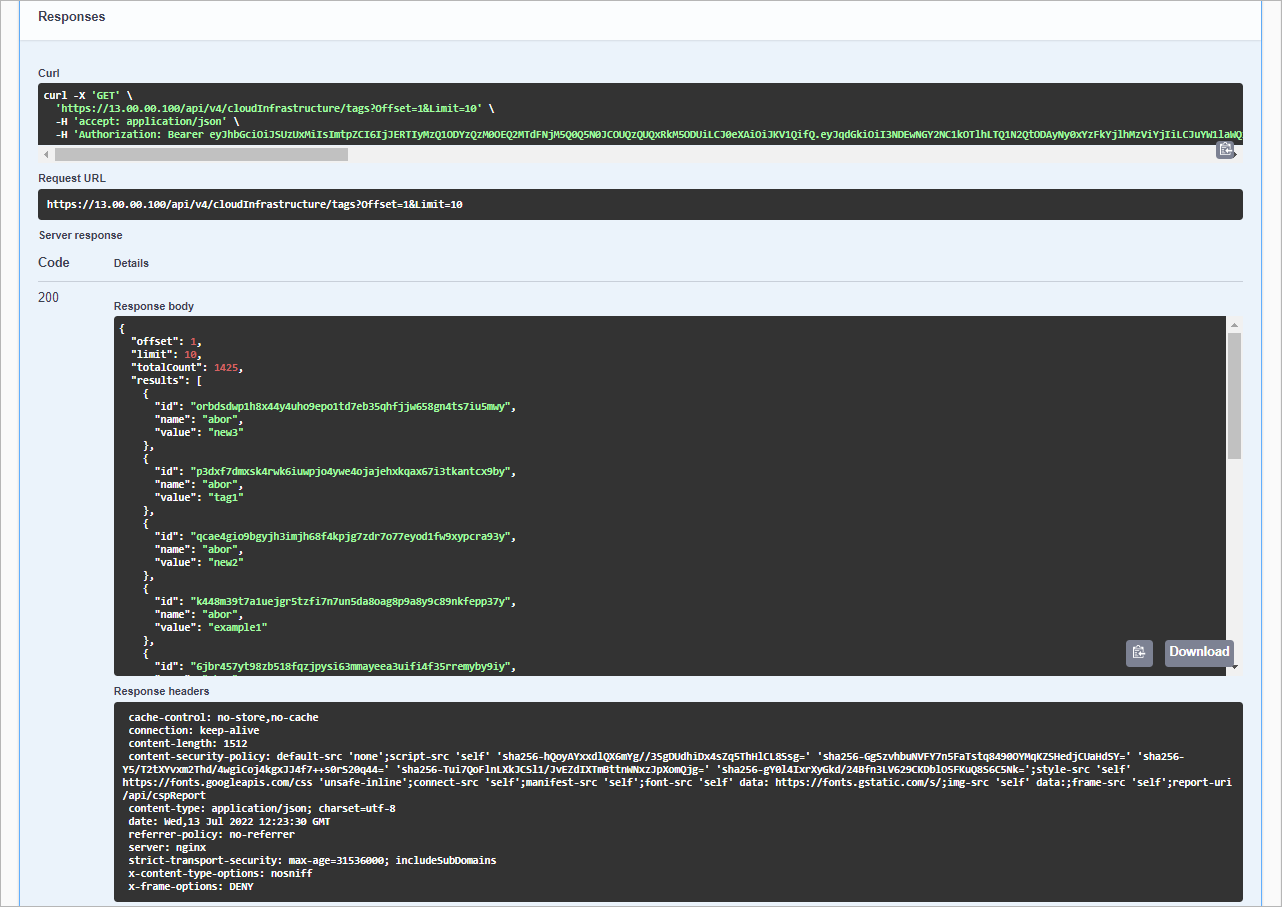The height and width of the screenshot is (907, 1282).
Task: Click the Responses section heading
Action: click(x=71, y=17)
